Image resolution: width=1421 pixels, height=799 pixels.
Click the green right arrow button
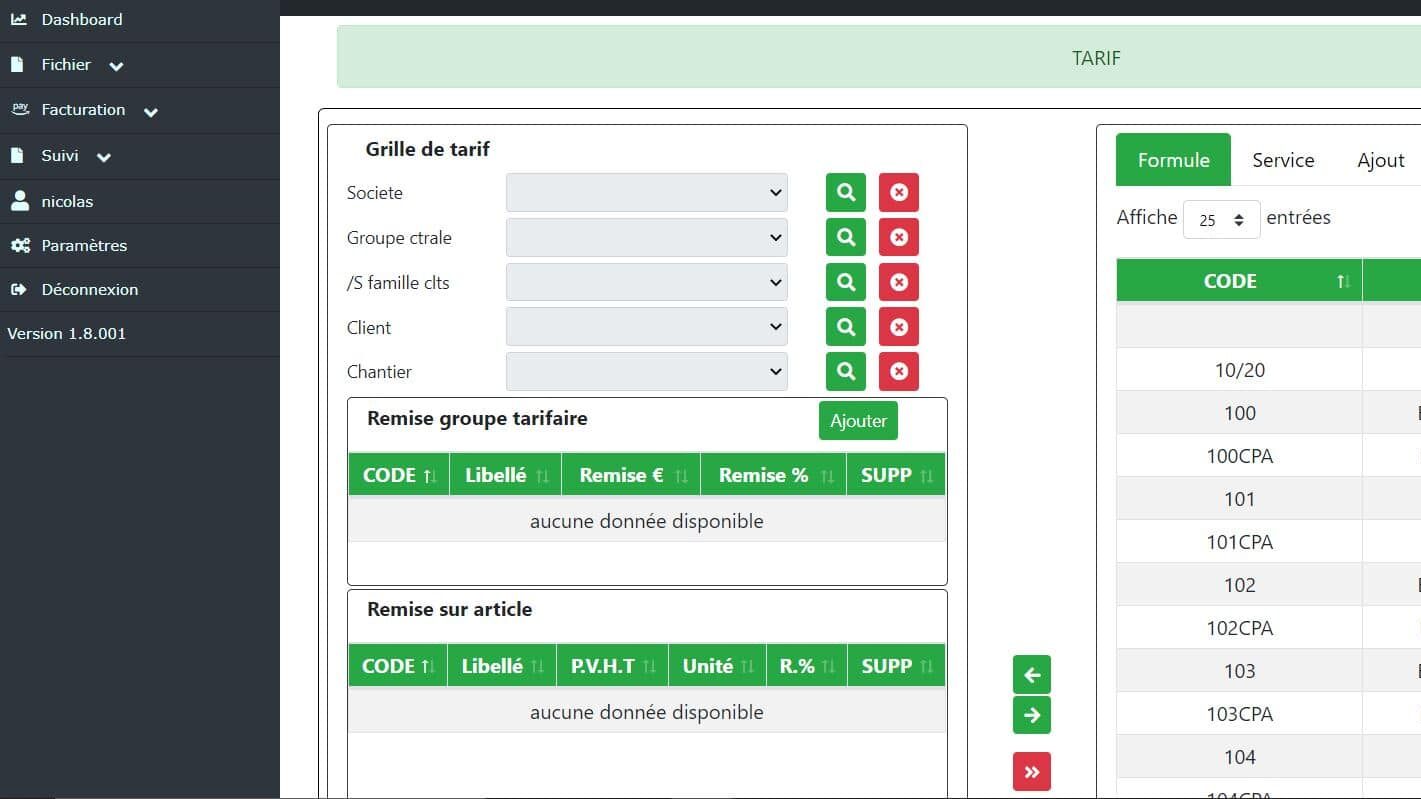[x=1032, y=715]
